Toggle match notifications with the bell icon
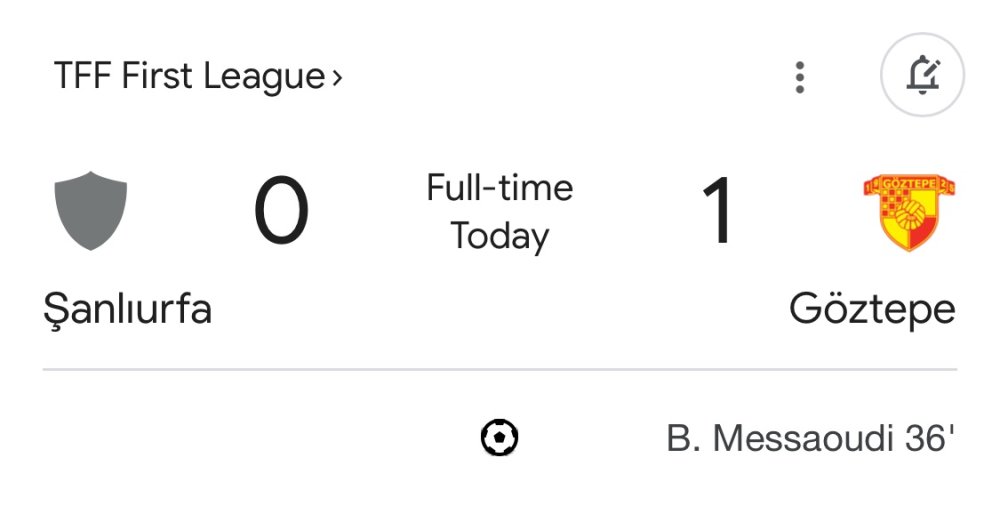Viewport: 1000px width, 506px height. click(922, 77)
